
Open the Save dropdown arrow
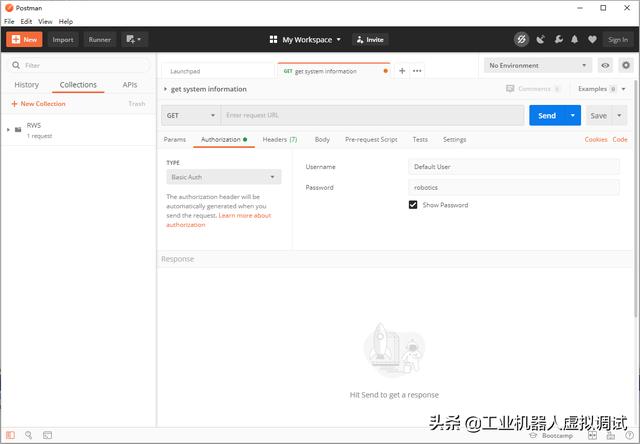[619, 115]
